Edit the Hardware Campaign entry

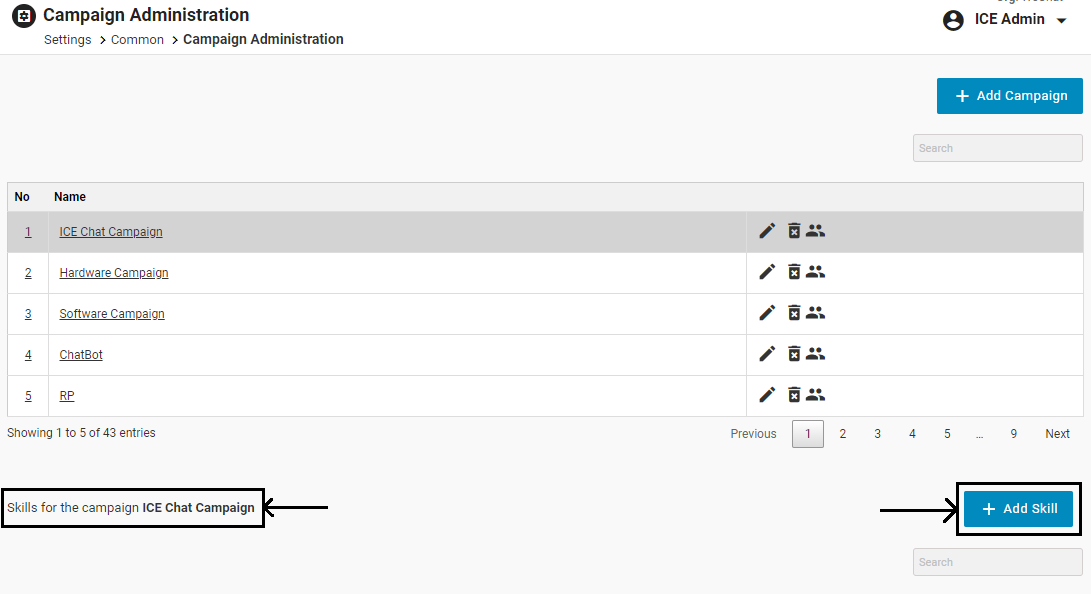click(767, 272)
